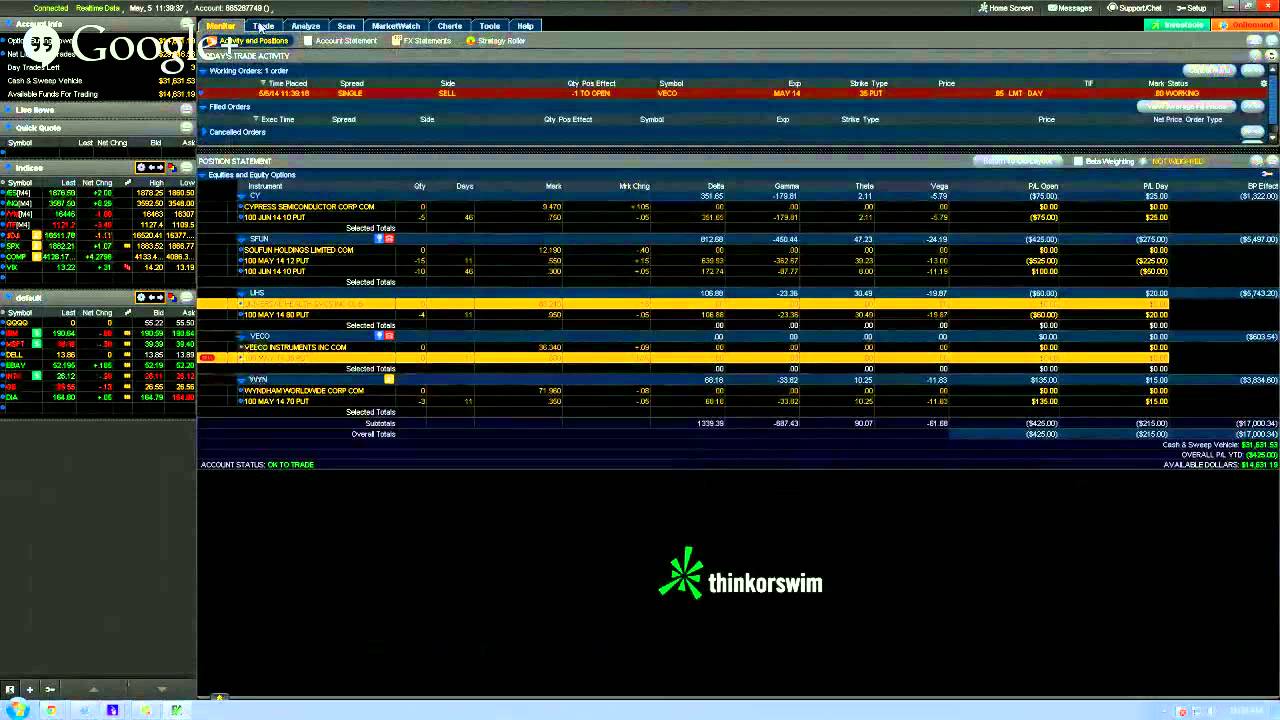
Task: Open Account Statement sub-tab
Action: (x=340, y=41)
